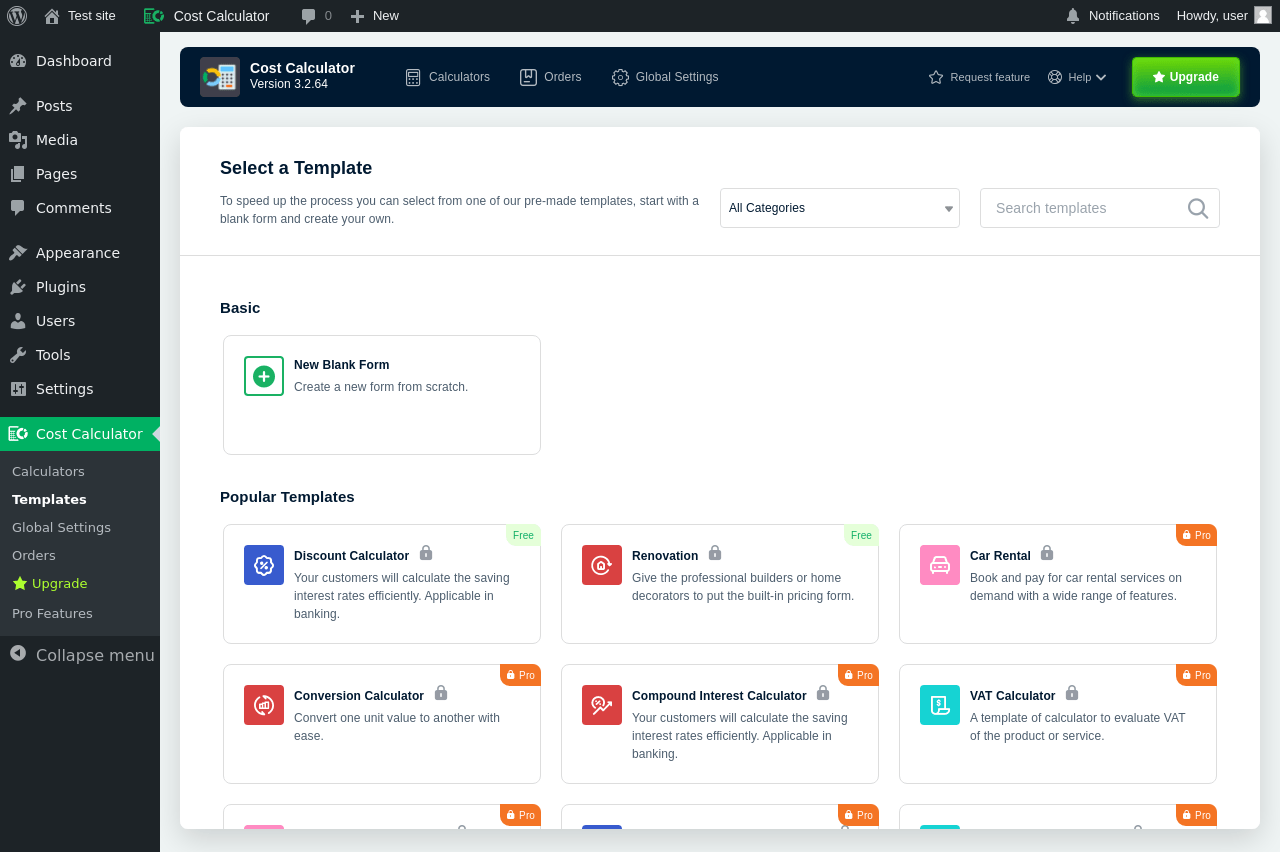Open the comments bubble icon
Viewport: 1280px width, 852px height.
[309, 16]
